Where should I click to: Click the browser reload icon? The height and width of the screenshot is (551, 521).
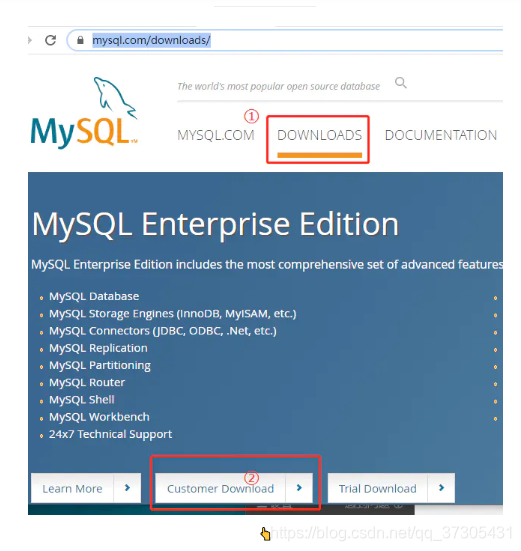pos(51,40)
